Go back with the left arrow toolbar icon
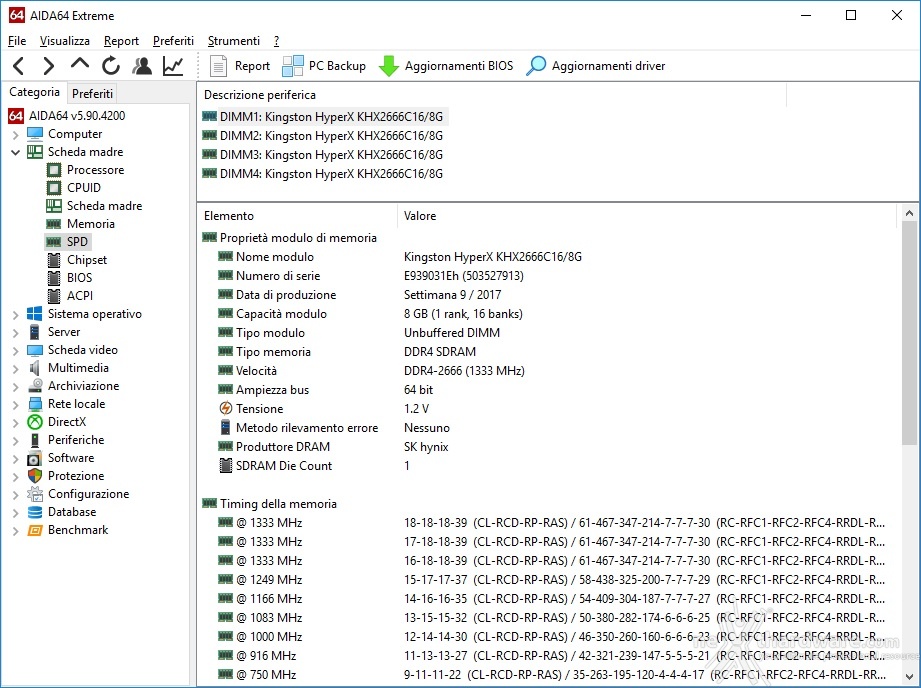 pyautogui.click(x=19, y=66)
